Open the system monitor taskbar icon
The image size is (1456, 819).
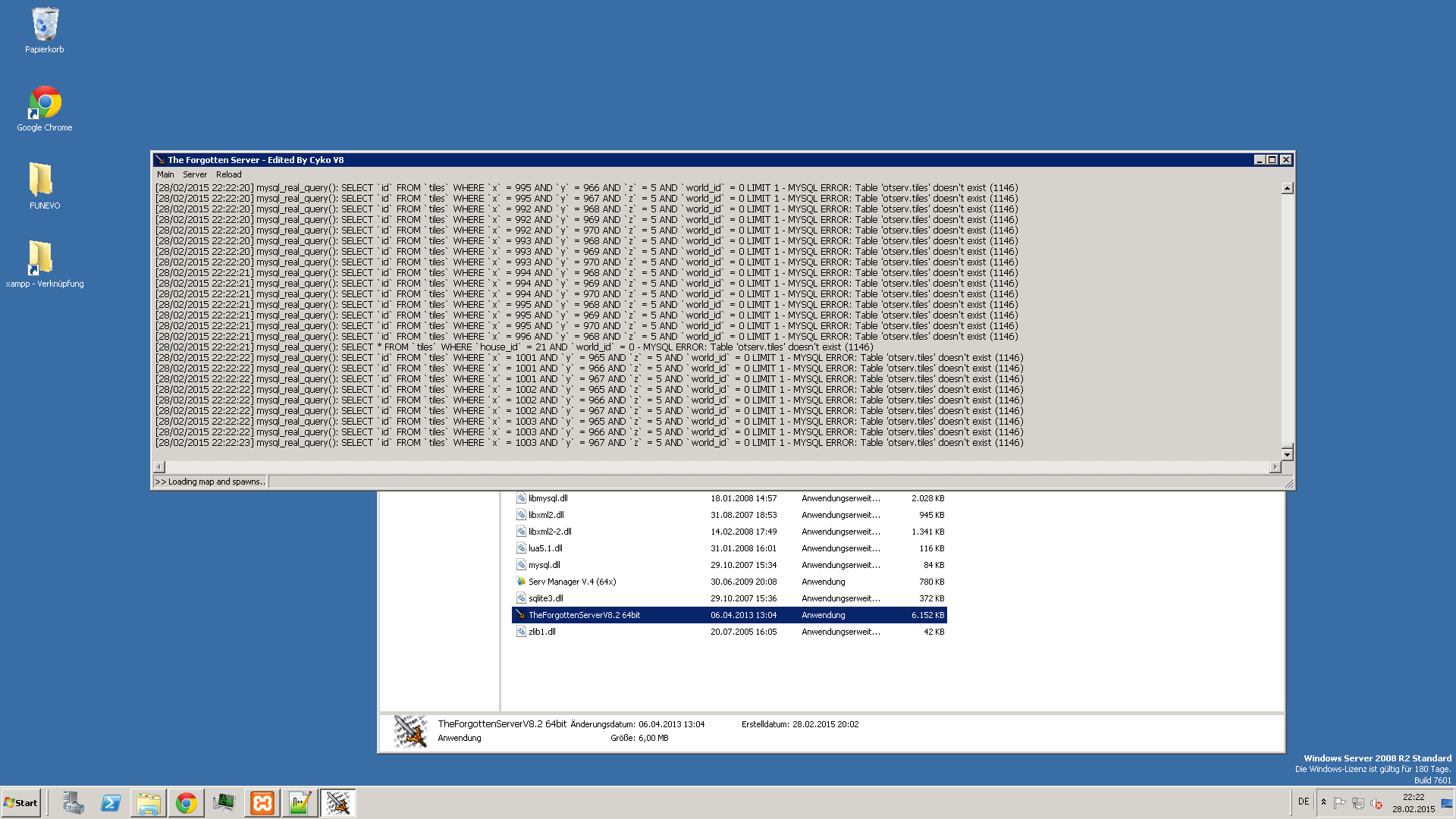(x=224, y=803)
